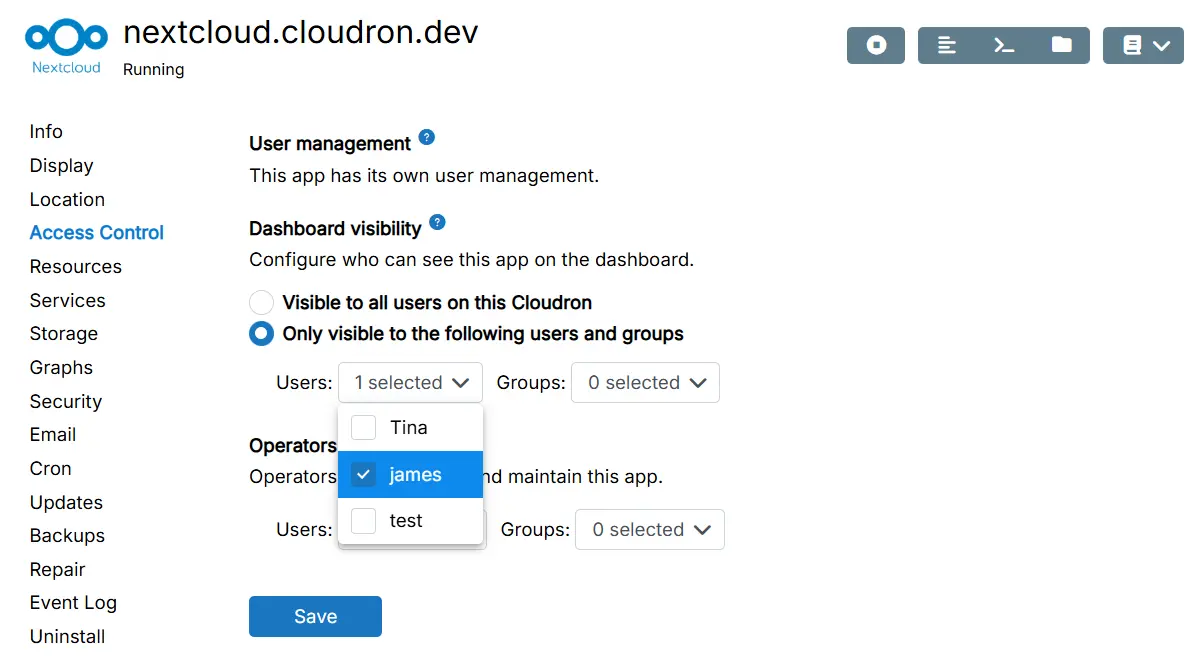Click the Save button
The width and height of the screenshot is (1202, 669).
pyautogui.click(x=315, y=617)
